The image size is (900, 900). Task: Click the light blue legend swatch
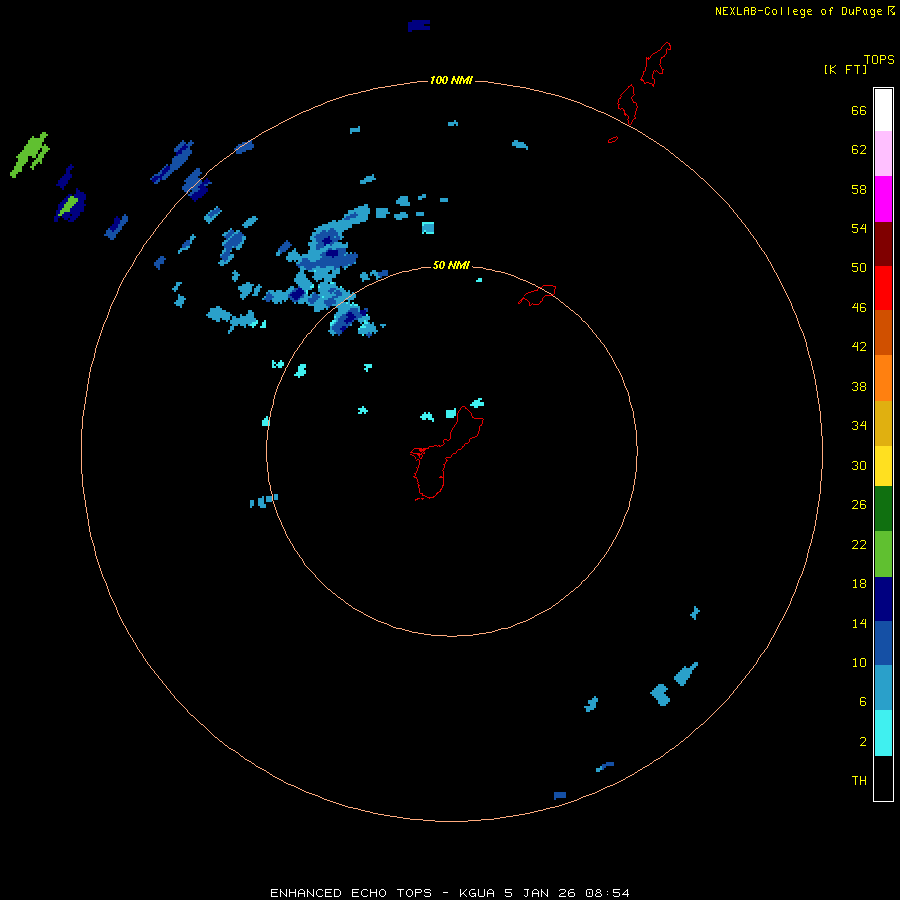tap(883, 688)
